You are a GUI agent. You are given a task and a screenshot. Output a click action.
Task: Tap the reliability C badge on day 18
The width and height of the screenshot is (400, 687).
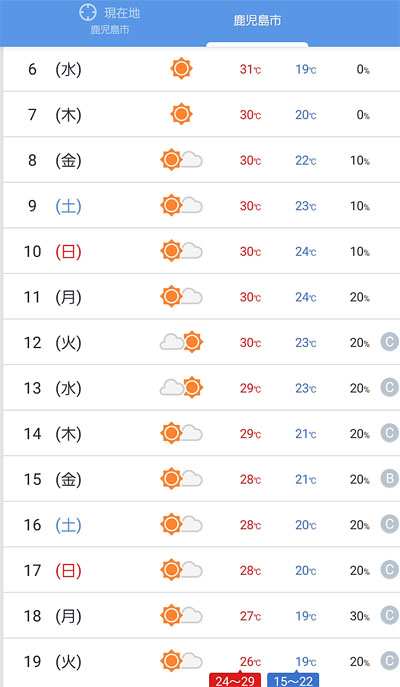point(389,615)
